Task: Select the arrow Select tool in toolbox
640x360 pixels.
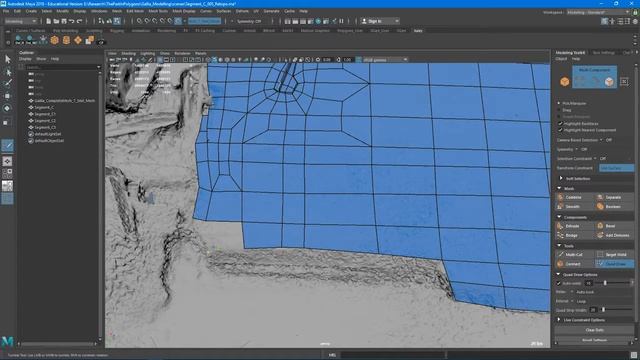Action: 8,59
